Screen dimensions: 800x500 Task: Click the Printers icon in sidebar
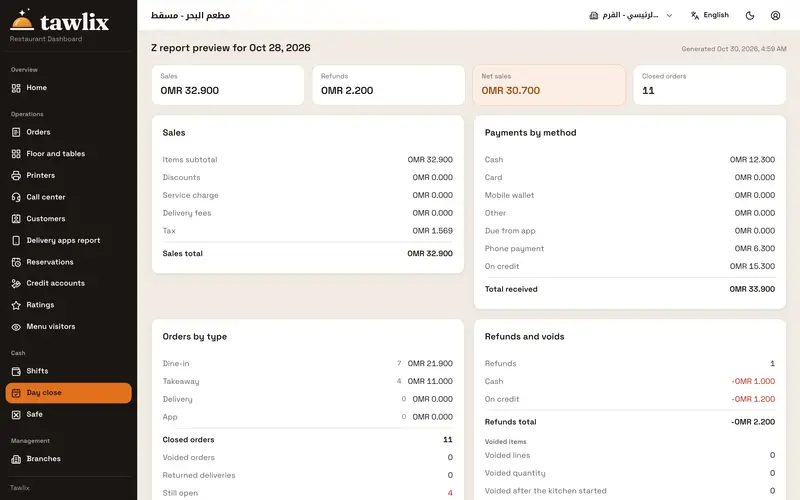pos(16,176)
